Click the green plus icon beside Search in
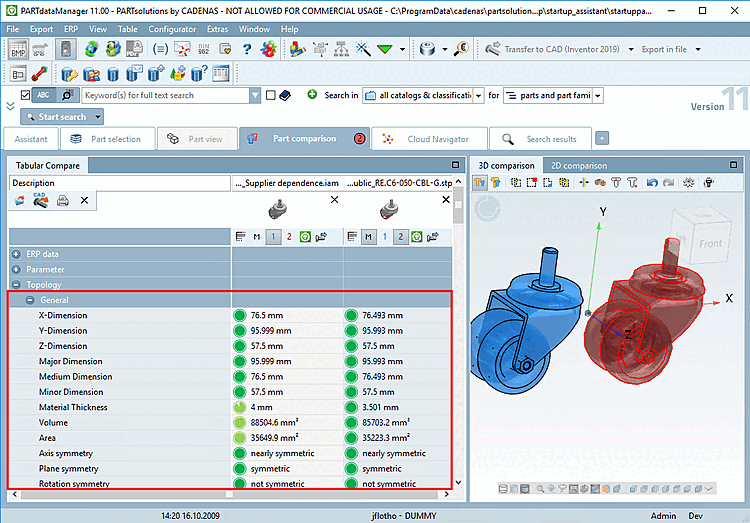 (312, 95)
